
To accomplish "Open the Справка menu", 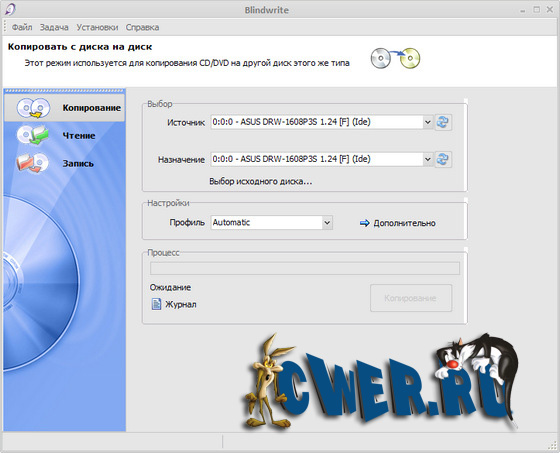I will point(142,27).
